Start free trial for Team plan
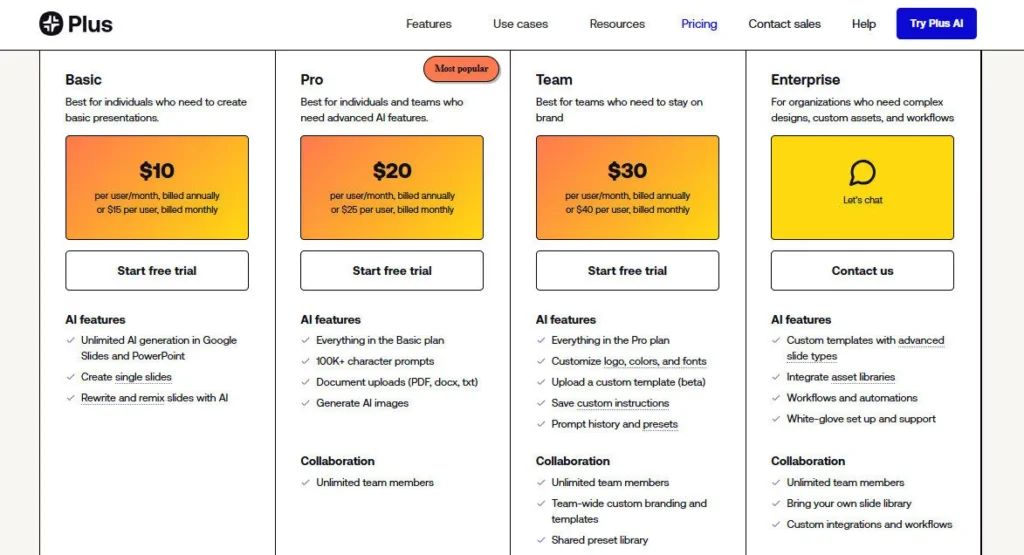This screenshot has height=555, width=1024. point(627,271)
